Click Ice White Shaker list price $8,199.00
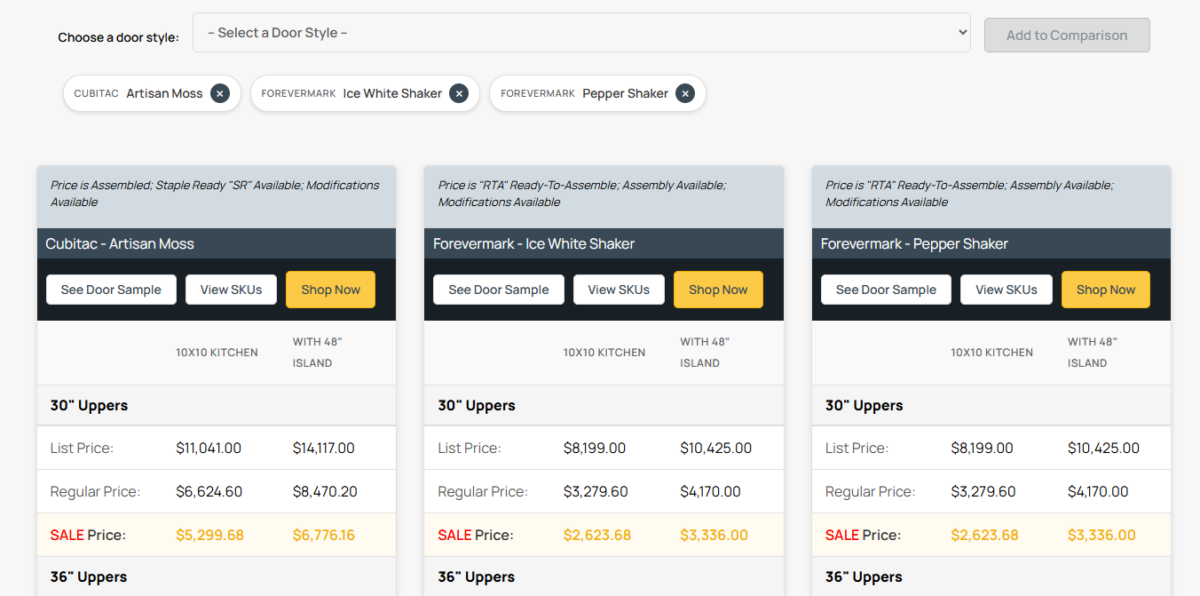Viewport: 1200px width, 596px height. pos(595,448)
